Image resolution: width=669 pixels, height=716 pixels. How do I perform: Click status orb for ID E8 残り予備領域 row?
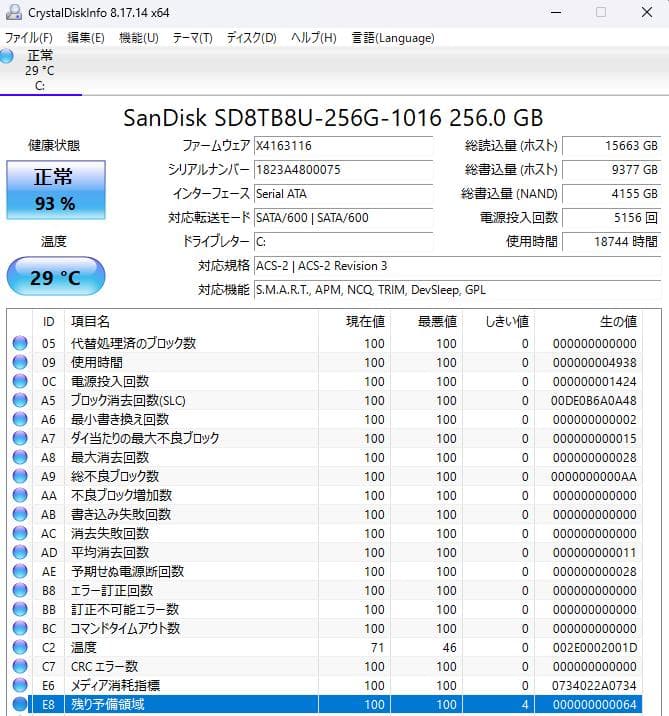[x=20, y=704]
